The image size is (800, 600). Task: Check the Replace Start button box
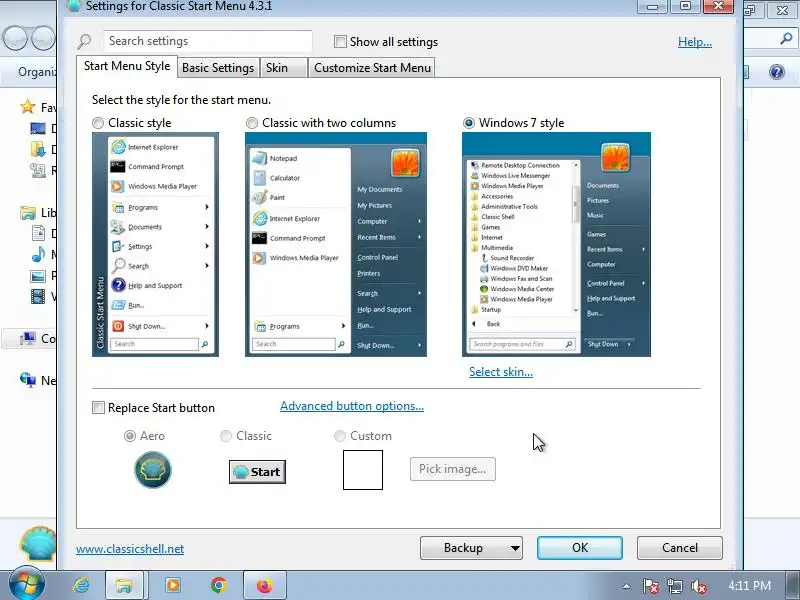(98, 408)
